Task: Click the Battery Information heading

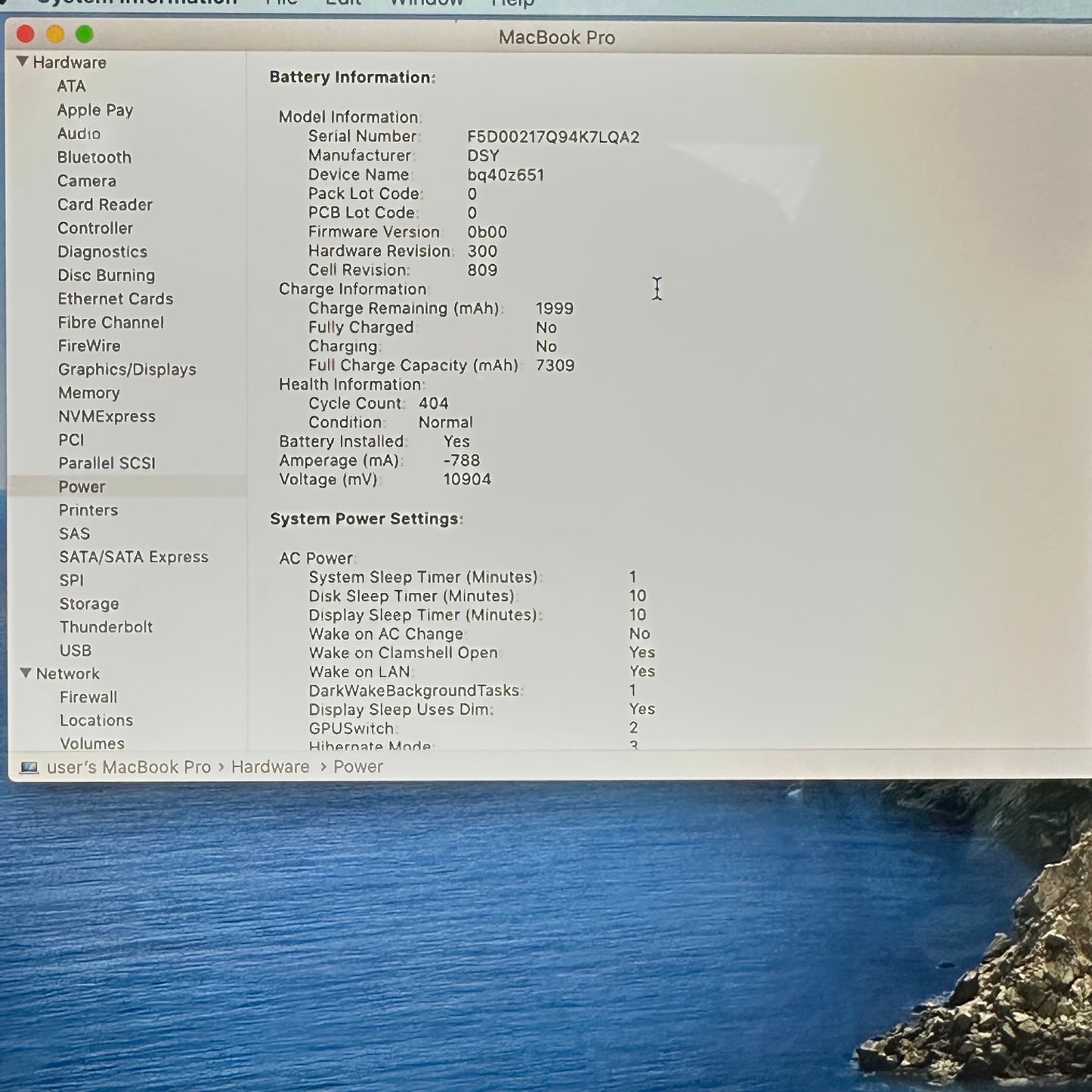Action: pyautogui.click(x=352, y=77)
